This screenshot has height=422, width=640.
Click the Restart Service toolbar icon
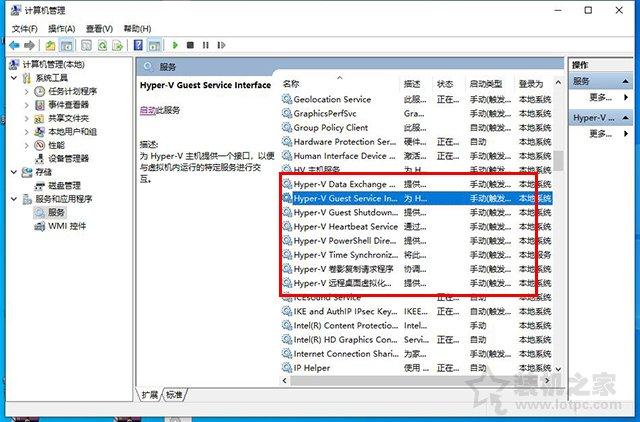click(x=220, y=46)
